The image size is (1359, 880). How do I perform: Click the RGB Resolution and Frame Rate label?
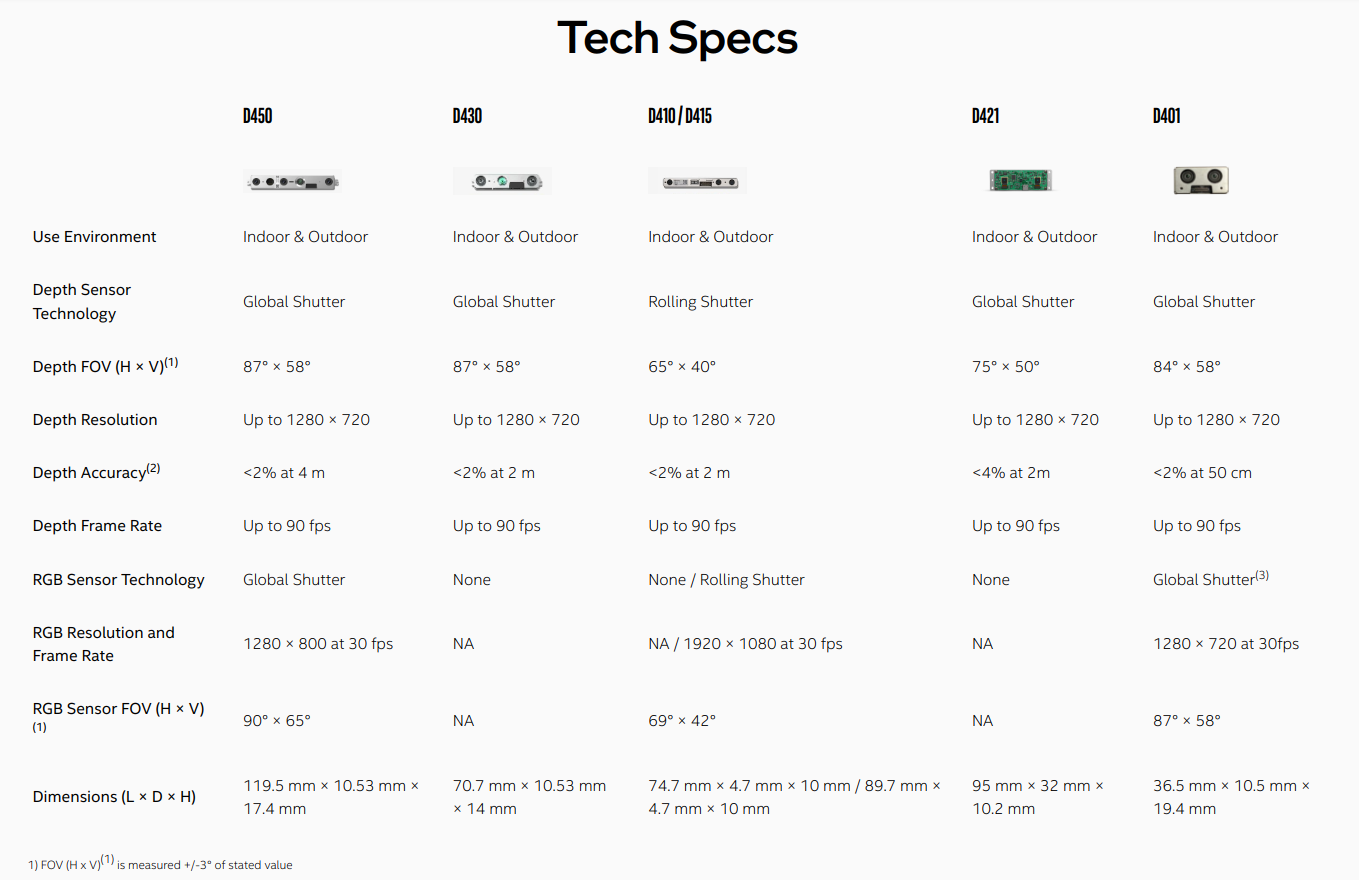coord(104,644)
